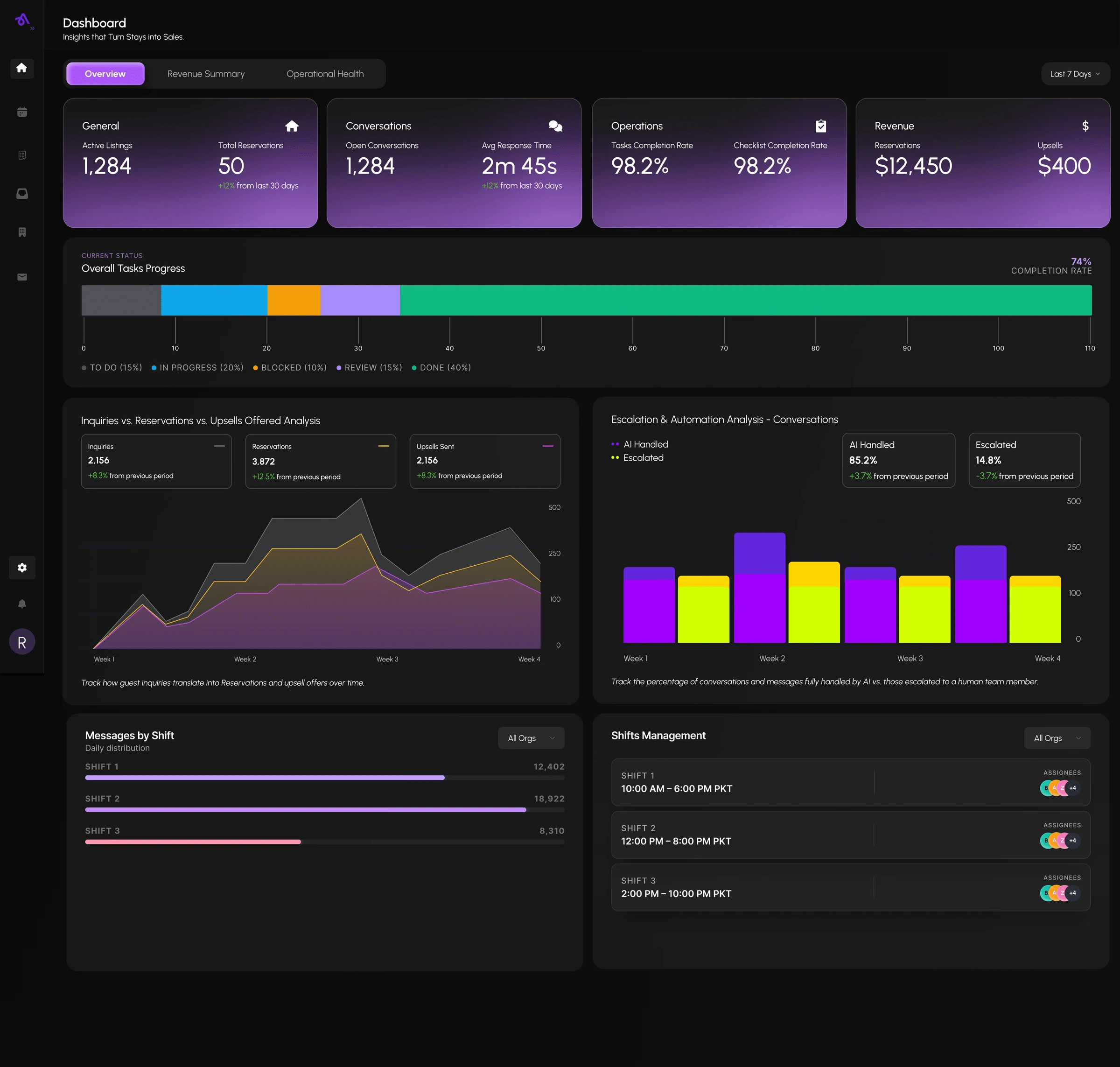This screenshot has height=1067, width=1120.
Task: Click the house icon on General card
Action: [292, 126]
